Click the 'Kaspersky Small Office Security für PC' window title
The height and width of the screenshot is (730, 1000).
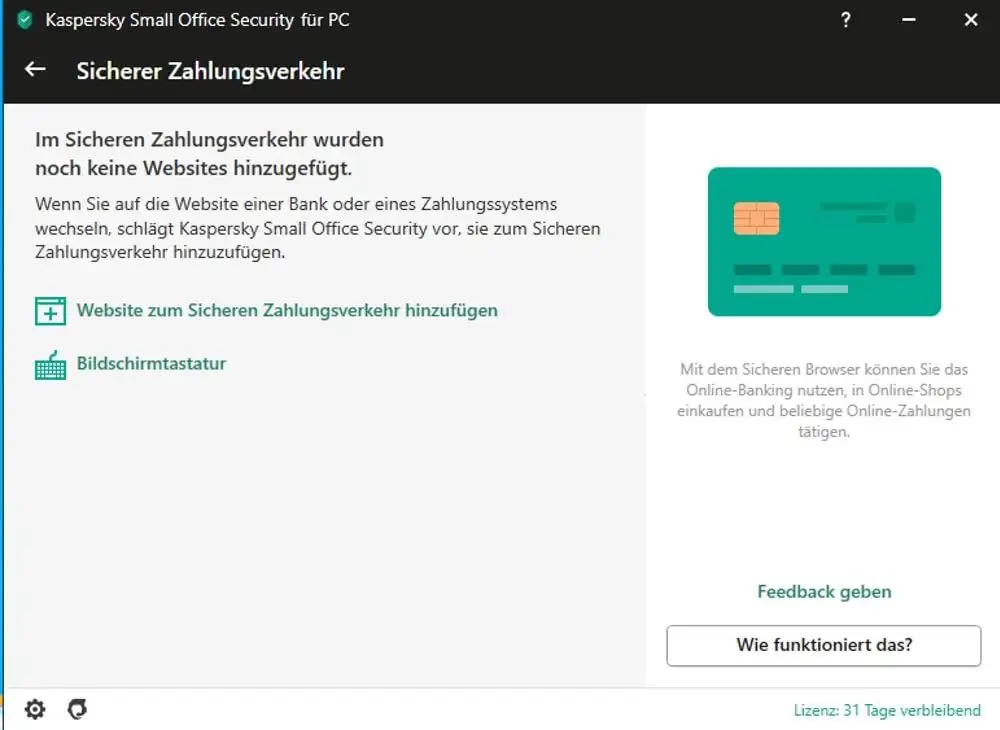click(197, 20)
